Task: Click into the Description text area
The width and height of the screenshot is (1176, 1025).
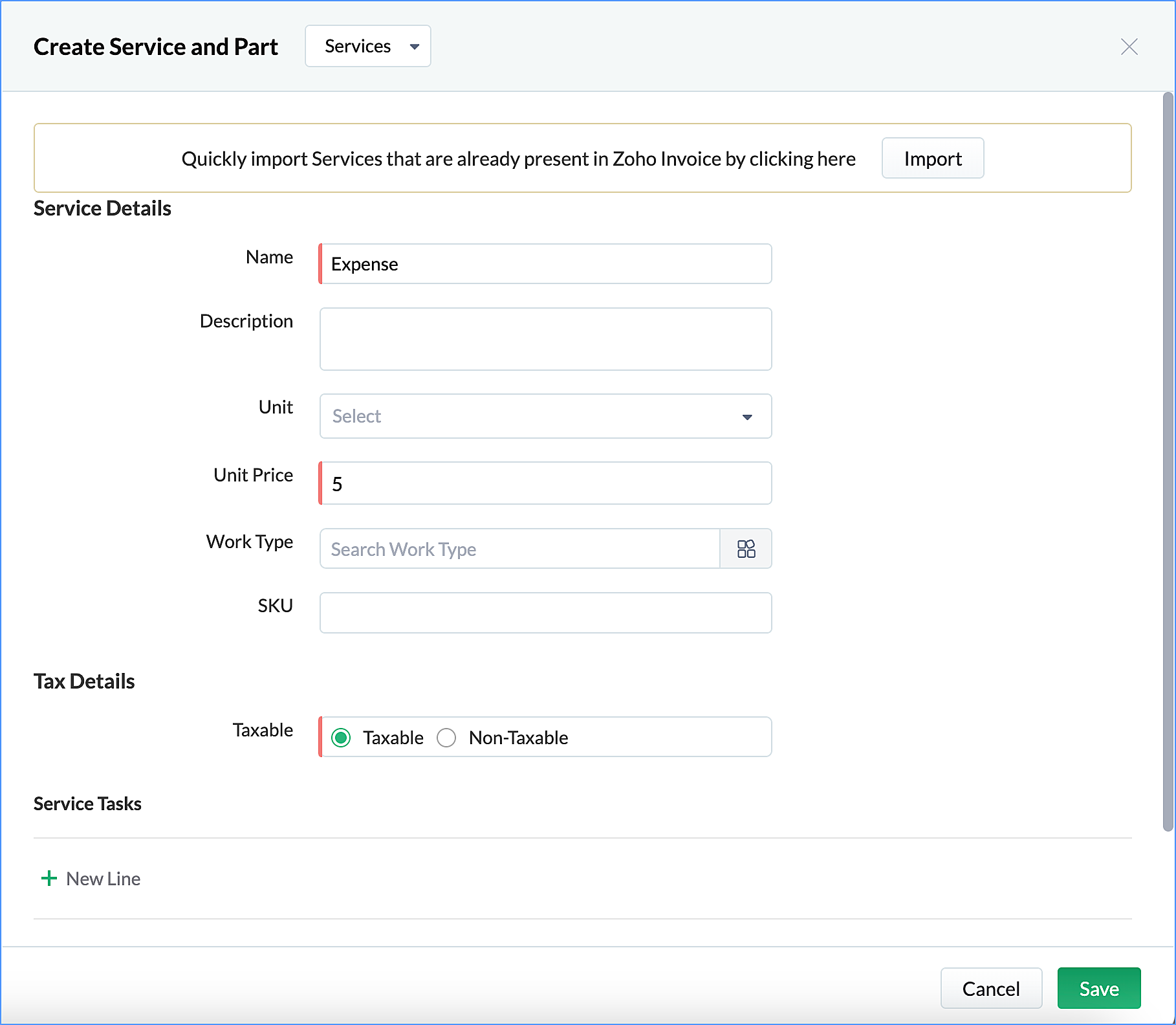Action: (x=545, y=339)
